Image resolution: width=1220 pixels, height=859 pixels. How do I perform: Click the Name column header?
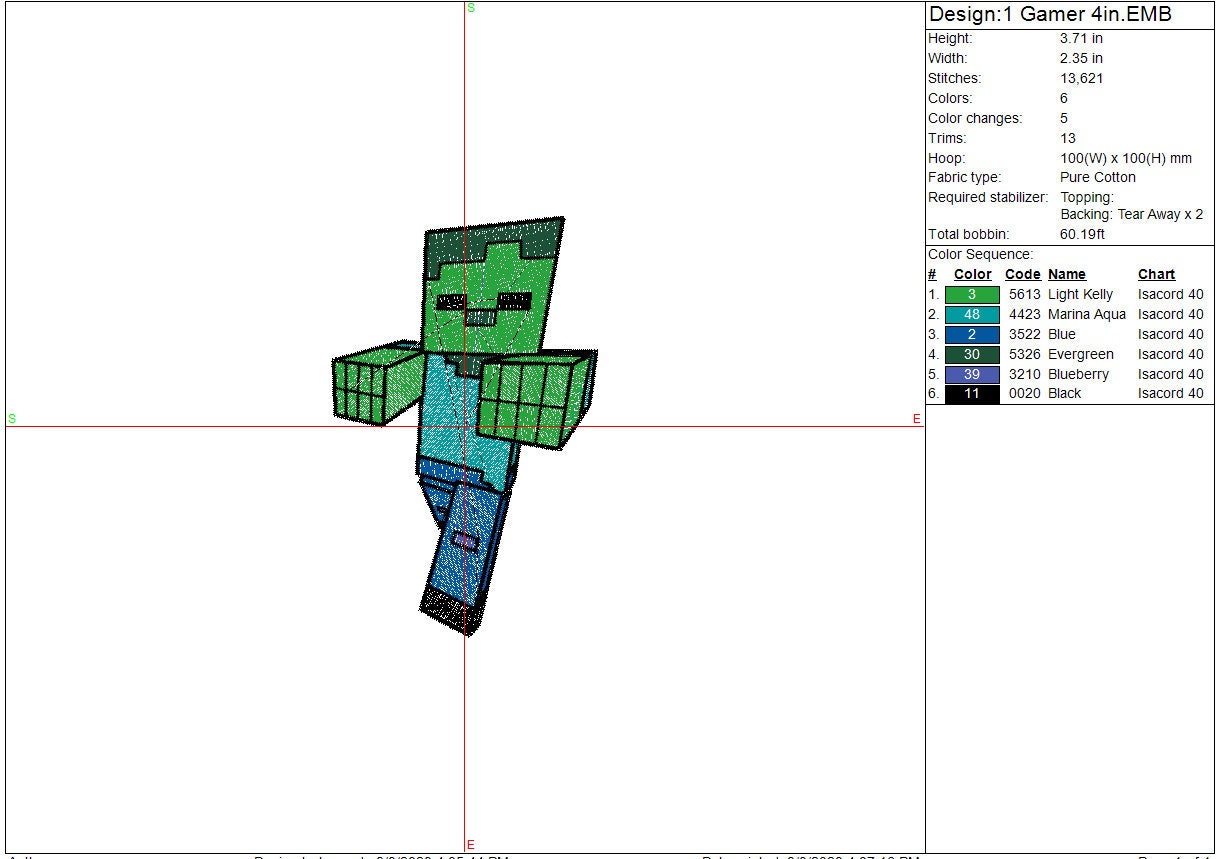1066,275
